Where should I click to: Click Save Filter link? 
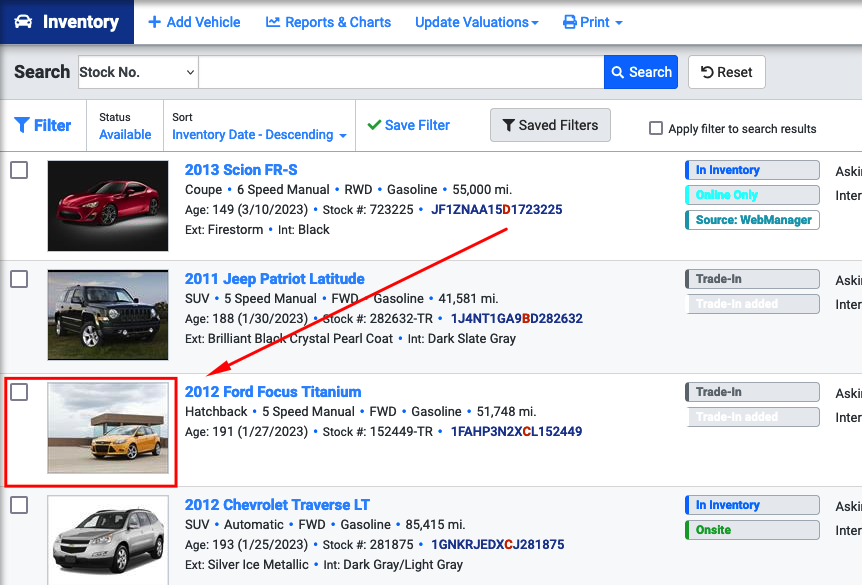[x=408, y=125]
